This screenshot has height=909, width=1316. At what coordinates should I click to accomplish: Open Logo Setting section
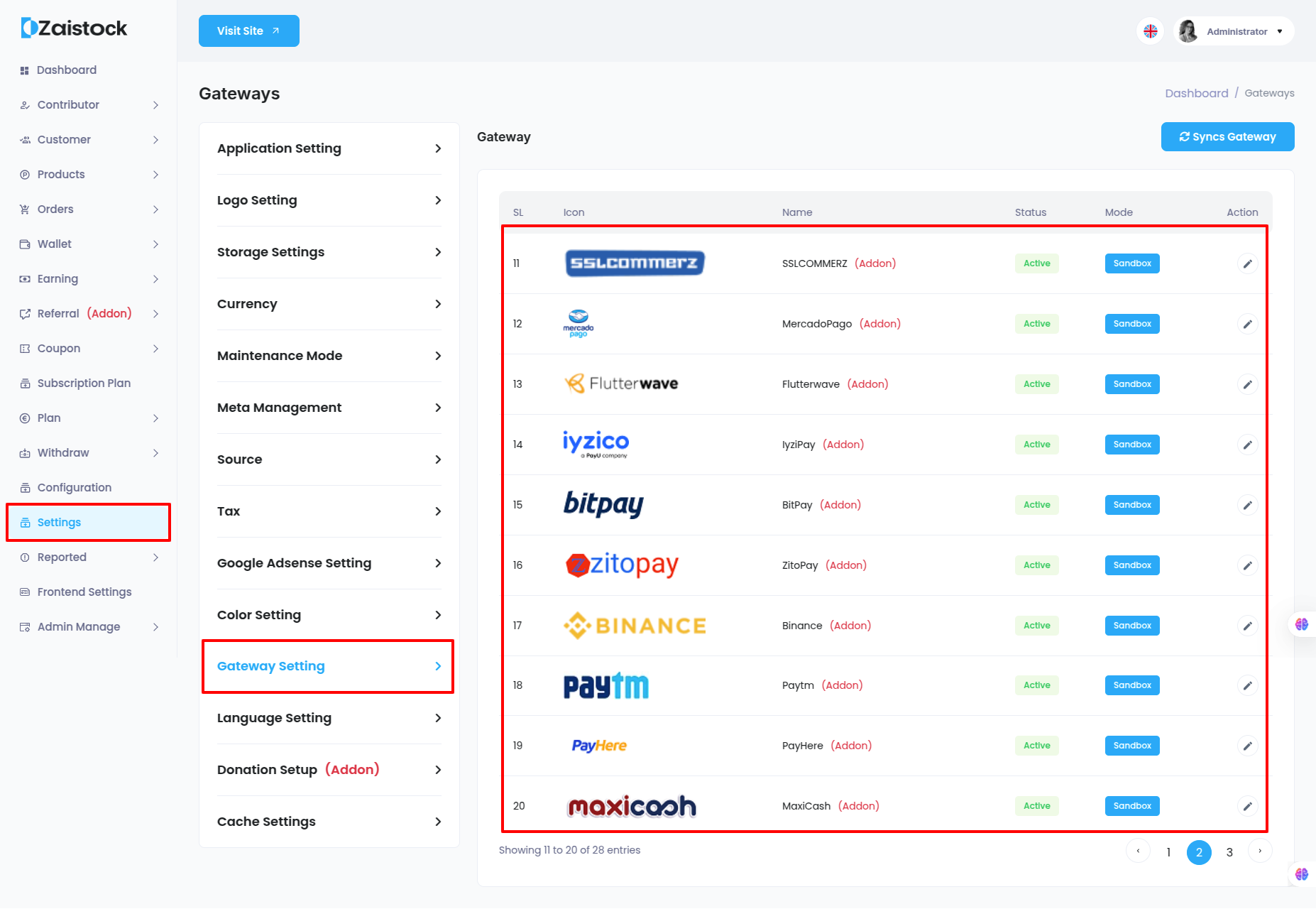329,200
